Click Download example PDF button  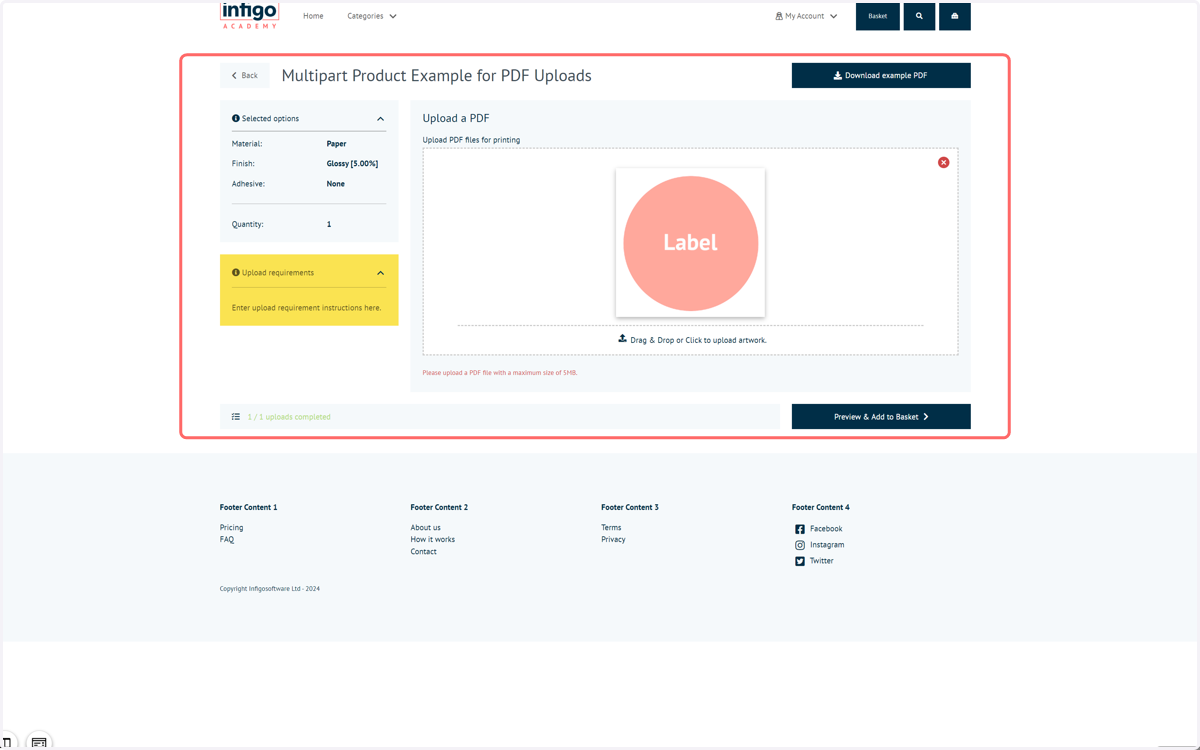coord(881,75)
